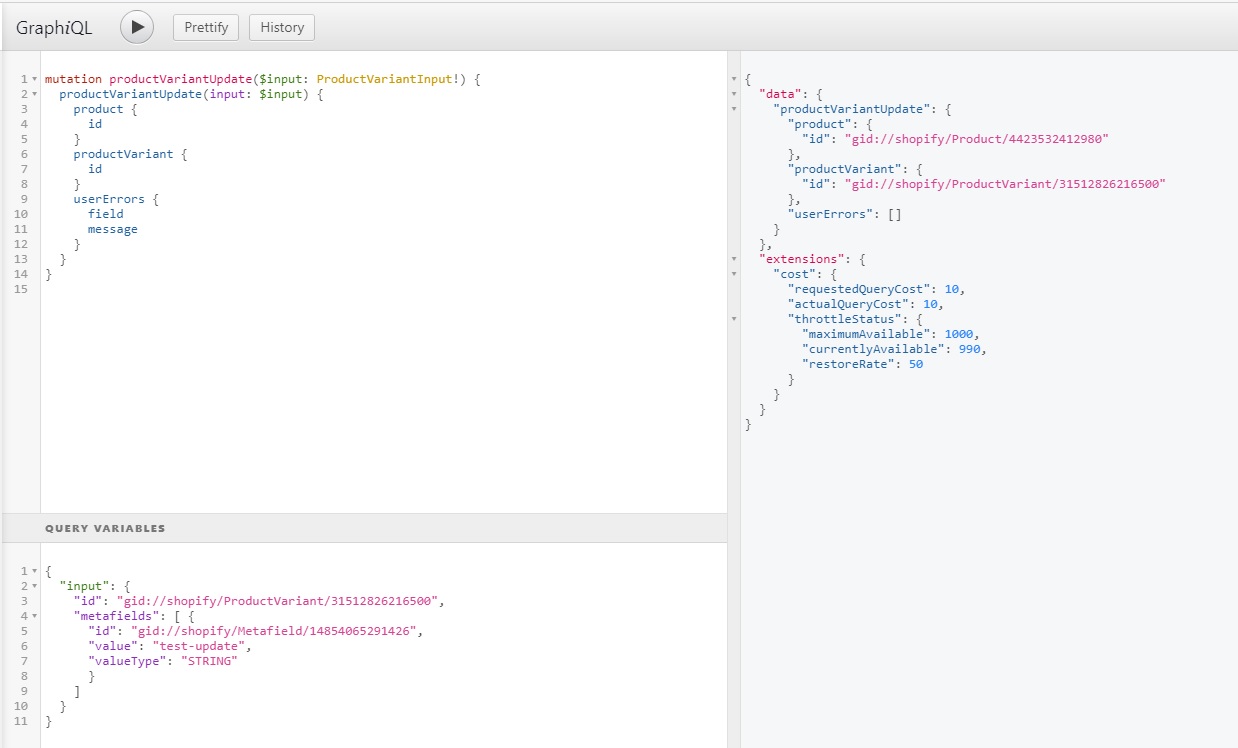
Task: Run the mutation with the Execute play button
Action: [137, 27]
